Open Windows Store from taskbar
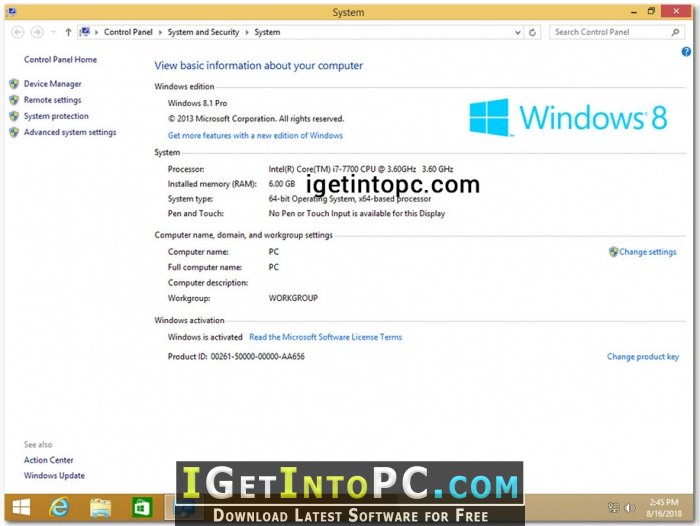 142,508
